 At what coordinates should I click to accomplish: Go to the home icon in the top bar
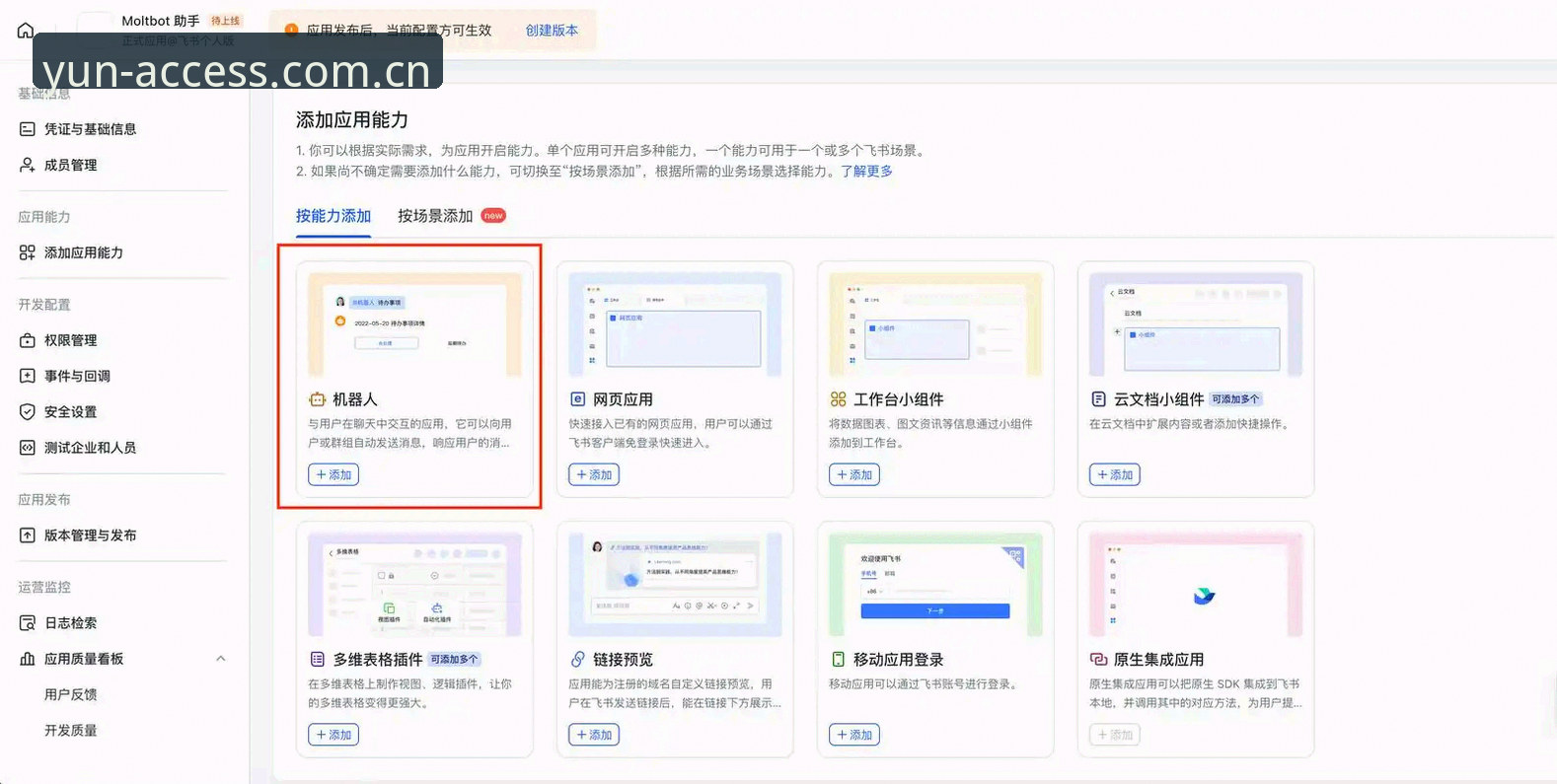(x=26, y=31)
